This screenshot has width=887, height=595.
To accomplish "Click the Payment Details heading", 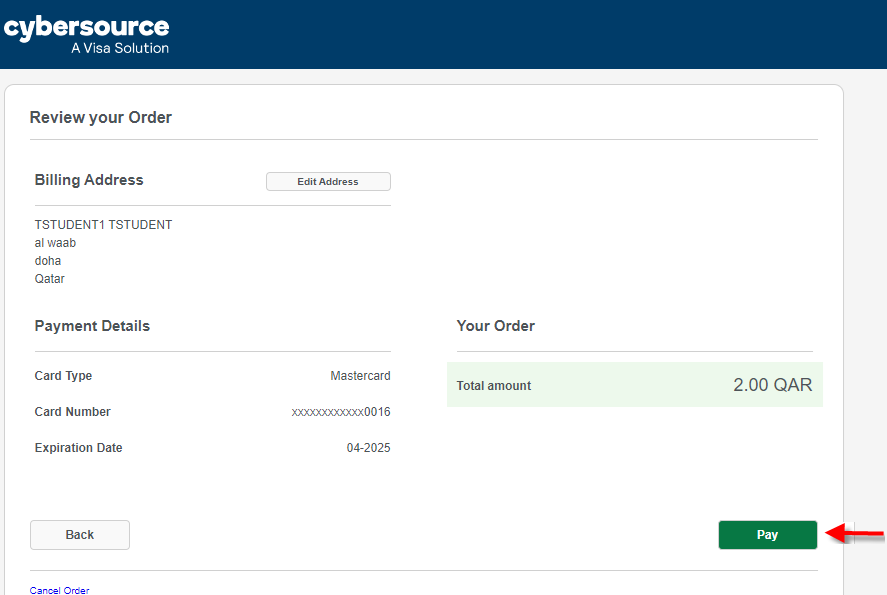I will coord(92,326).
